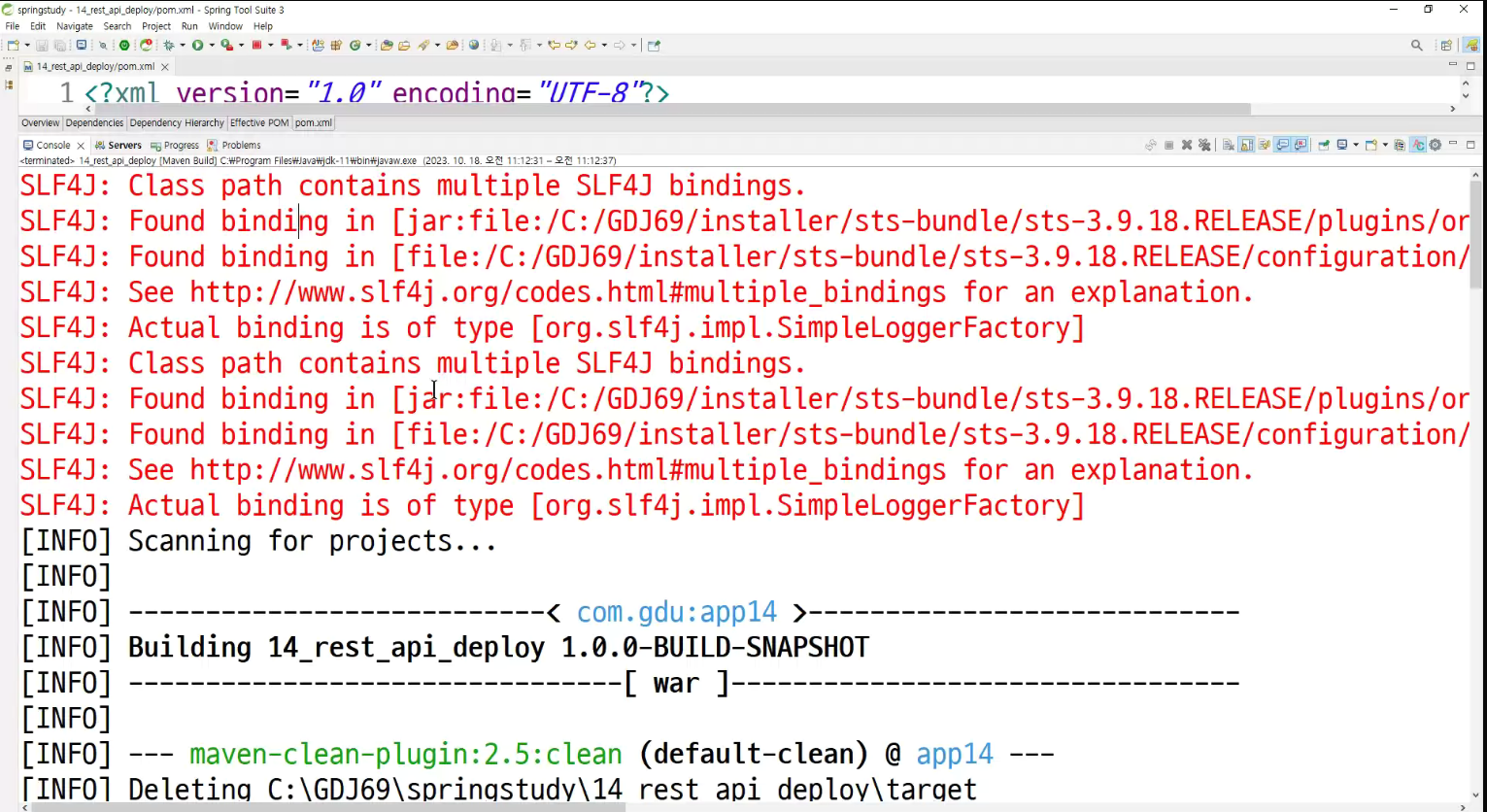Maximize the Console view panel
Viewport: 1487px width, 812px height.
pos(1470,145)
